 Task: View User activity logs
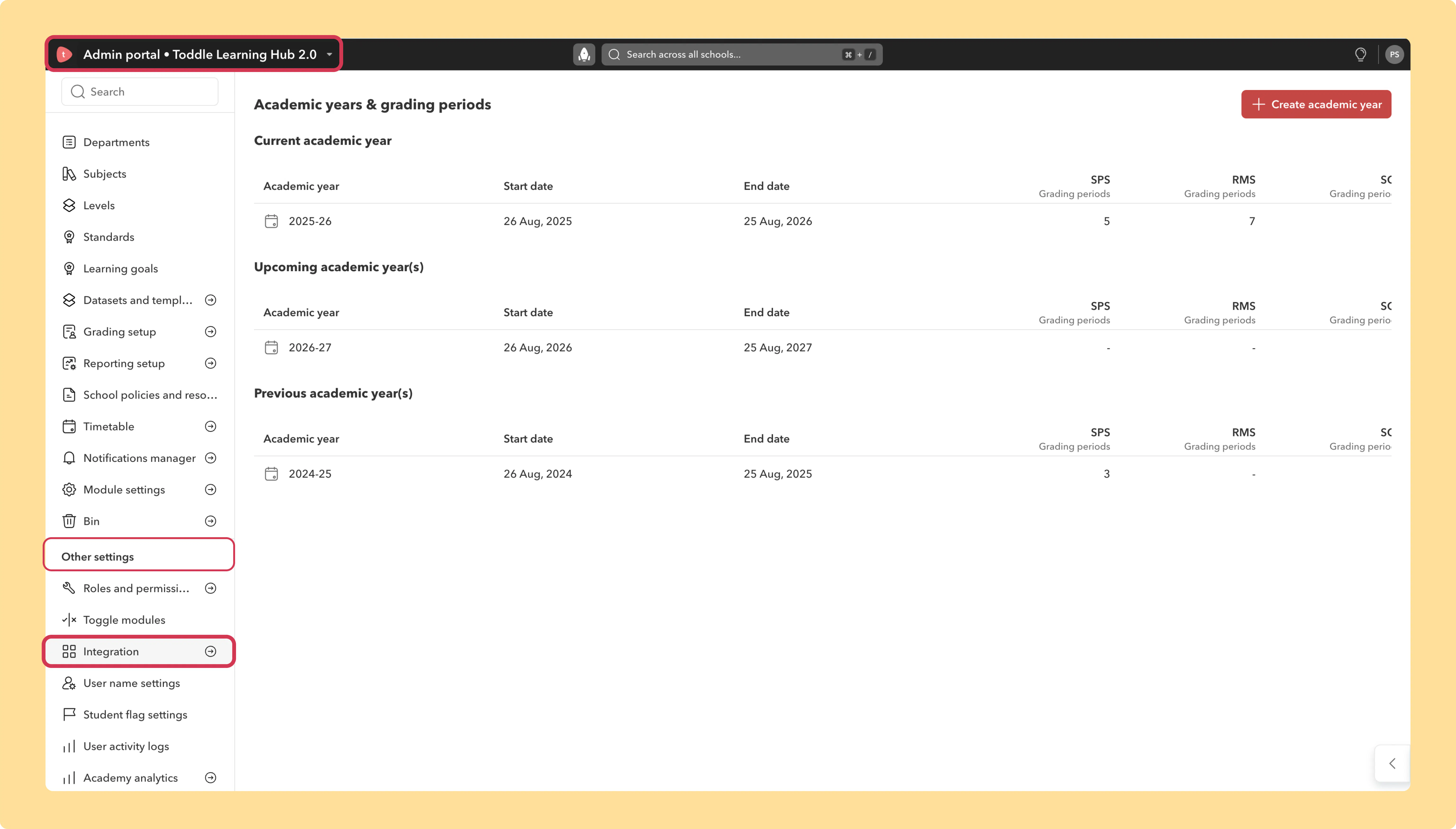(140, 746)
